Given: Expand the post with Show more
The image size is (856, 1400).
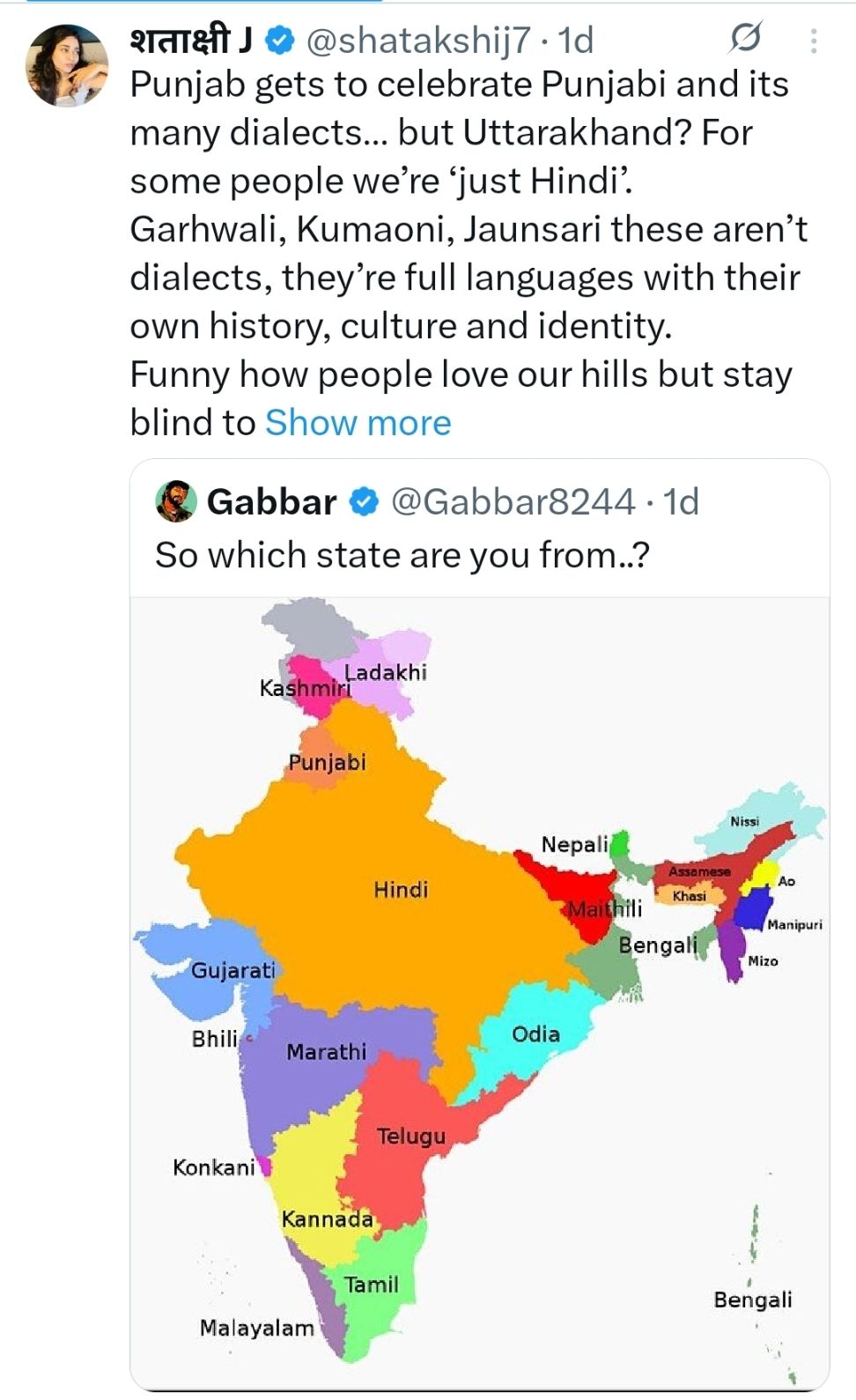Looking at the screenshot, I should [x=358, y=423].
